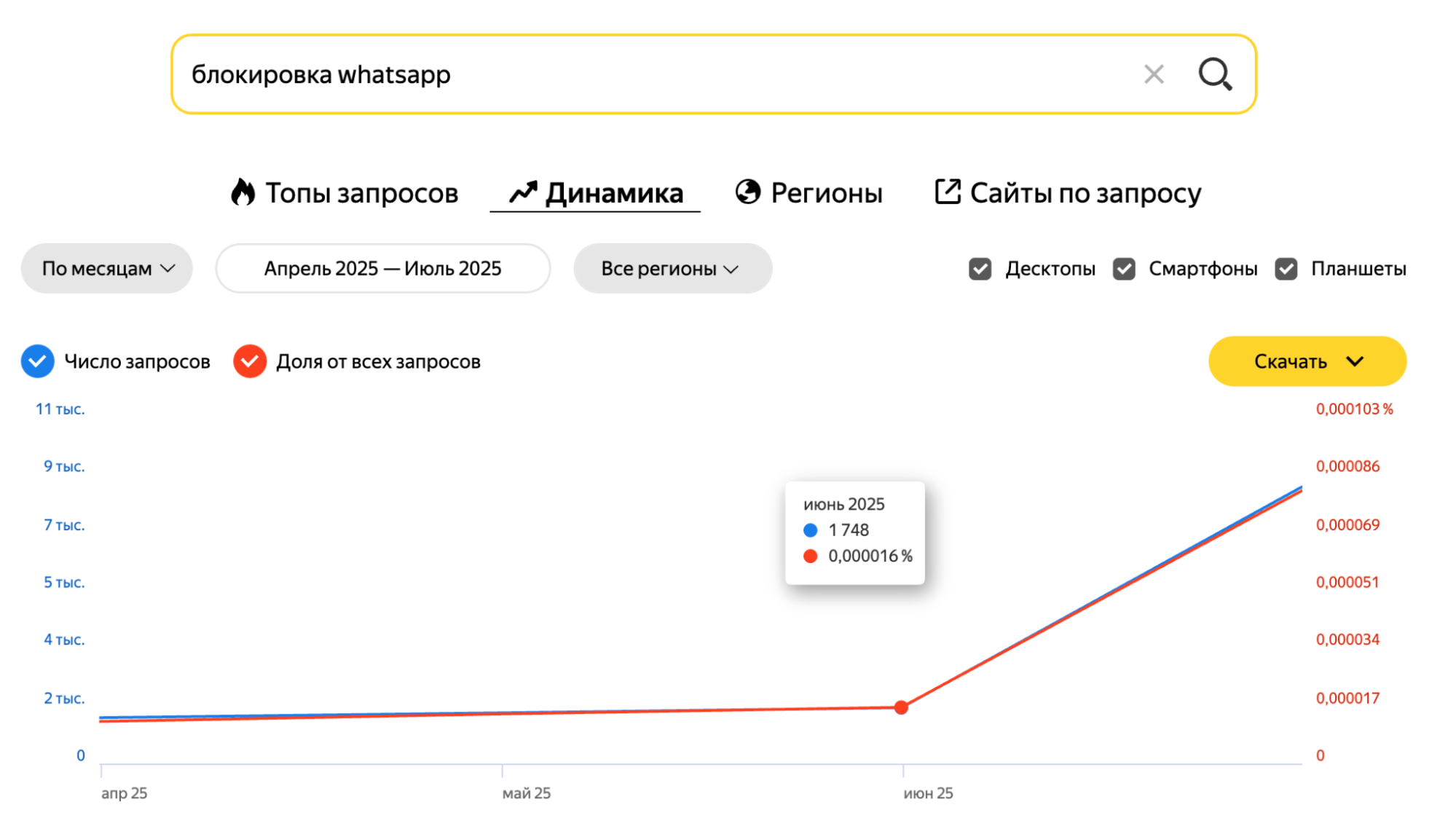Uncheck the 'Десктопы' checkbox

(980, 269)
